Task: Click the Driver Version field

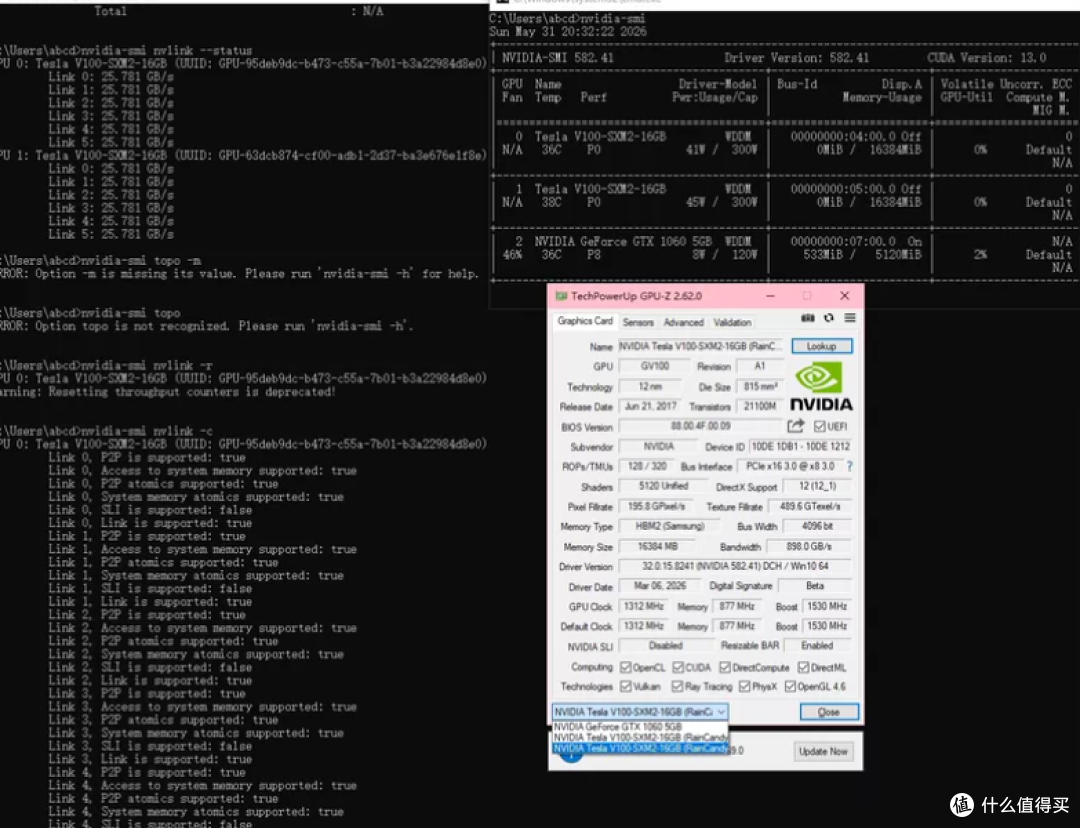Action: coord(735,566)
